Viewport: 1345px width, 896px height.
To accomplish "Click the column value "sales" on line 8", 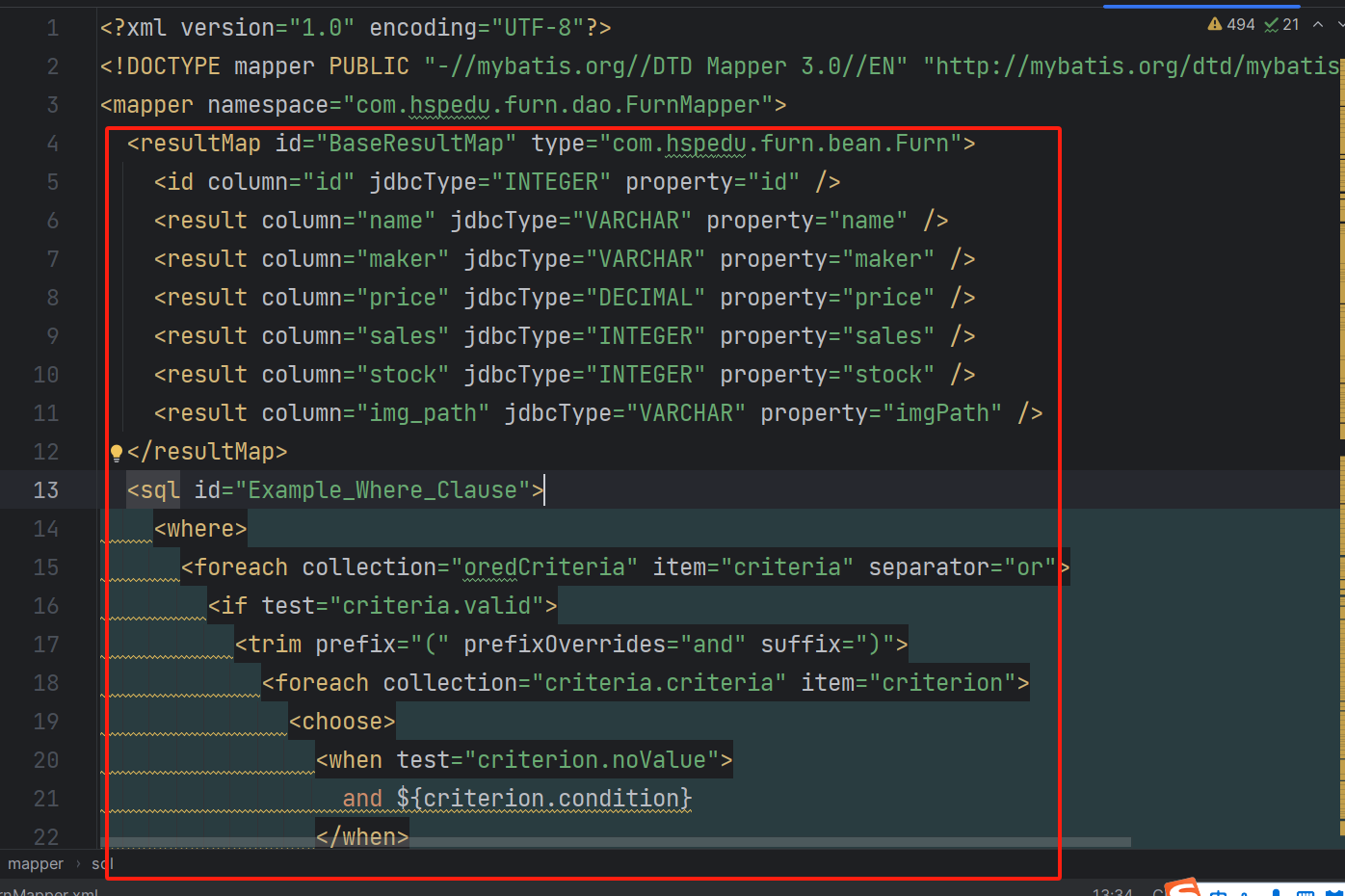I will click(x=404, y=336).
